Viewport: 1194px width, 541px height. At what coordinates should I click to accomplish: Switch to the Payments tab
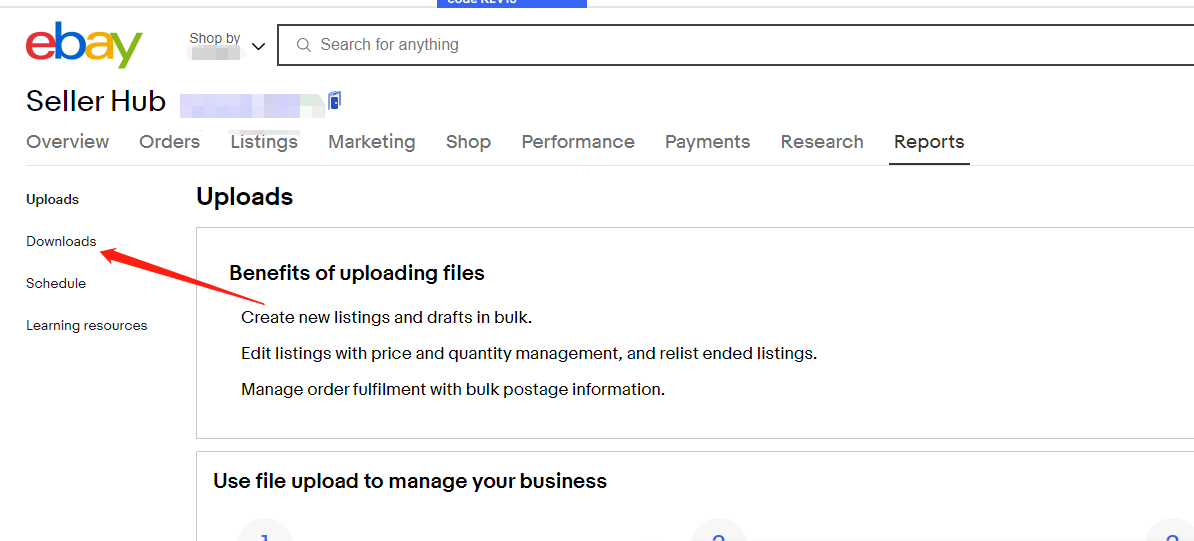click(707, 142)
